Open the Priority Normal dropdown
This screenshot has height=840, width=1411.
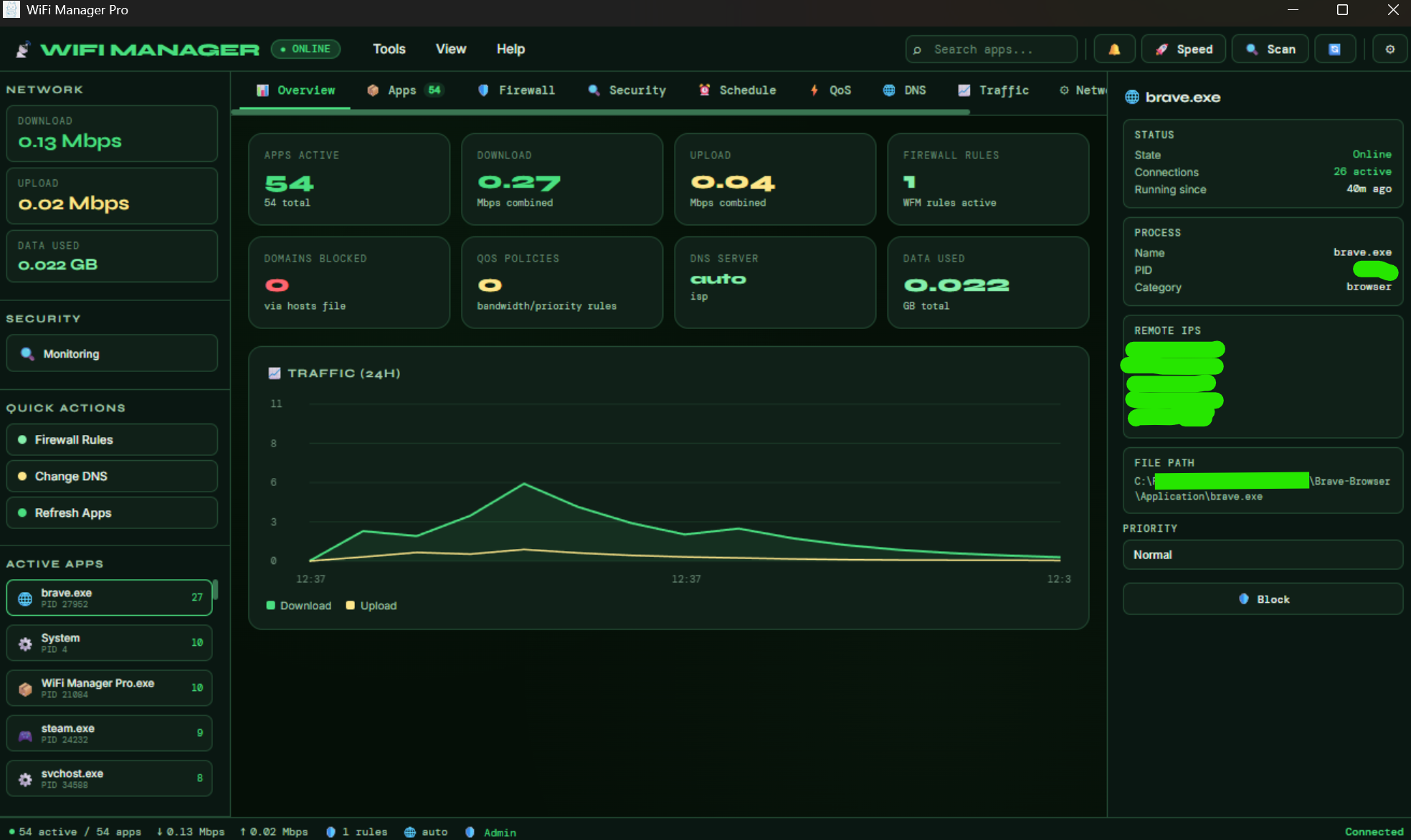coord(1262,555)
